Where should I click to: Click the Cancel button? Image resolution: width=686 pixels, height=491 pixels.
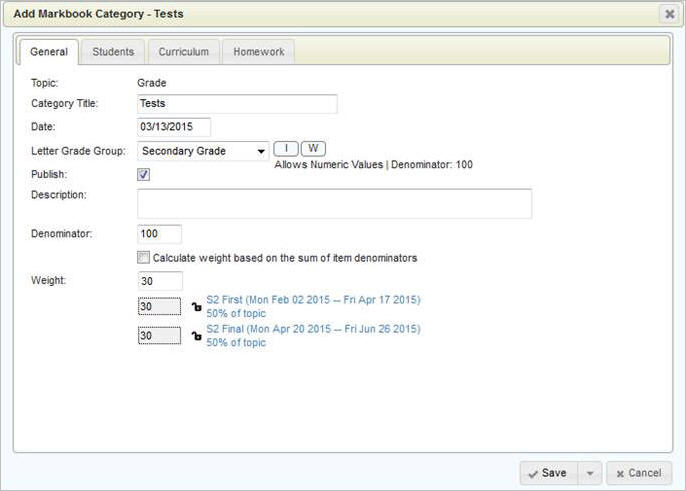638,473
